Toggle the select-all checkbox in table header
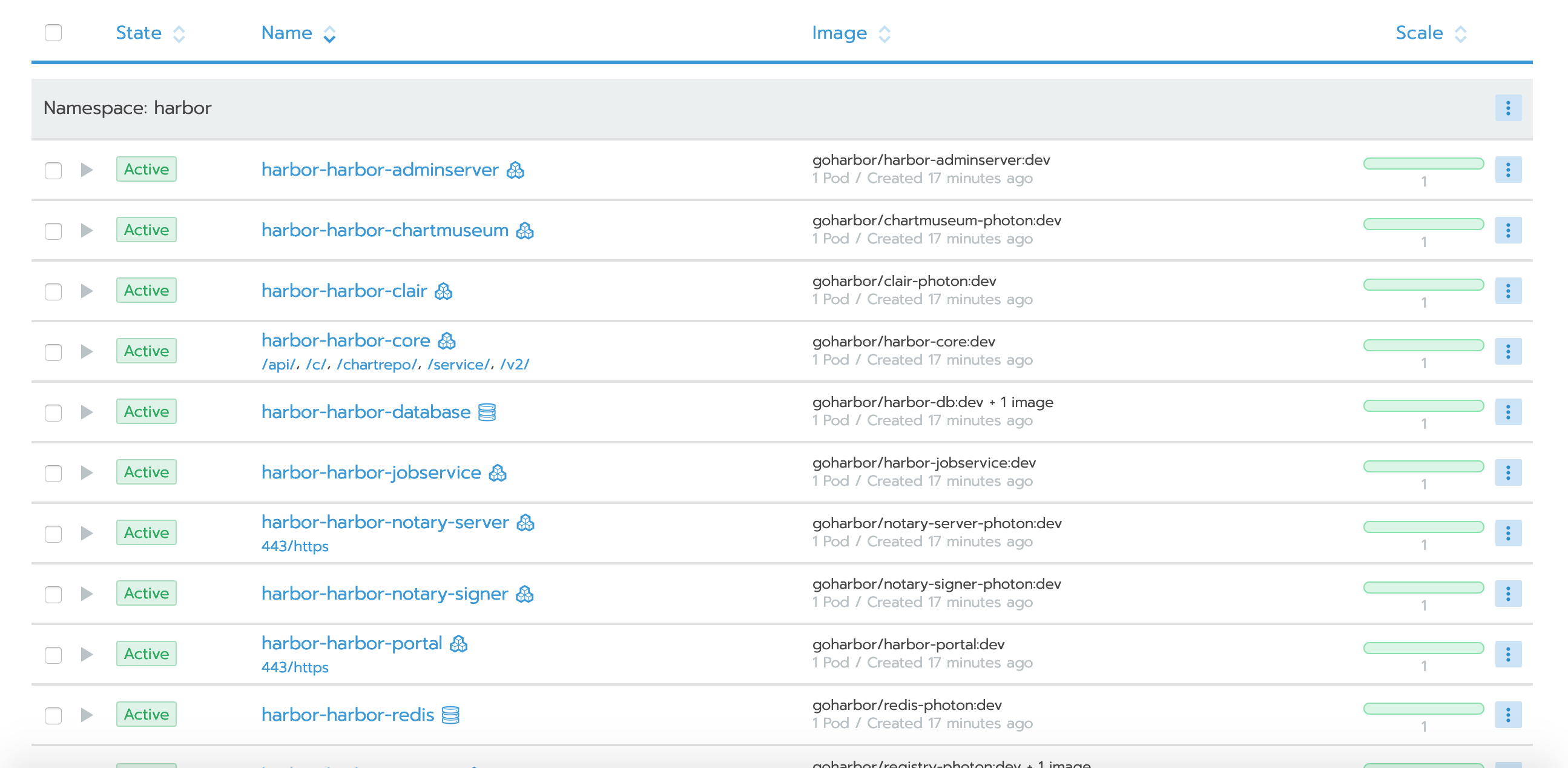 tap(53, 33)
